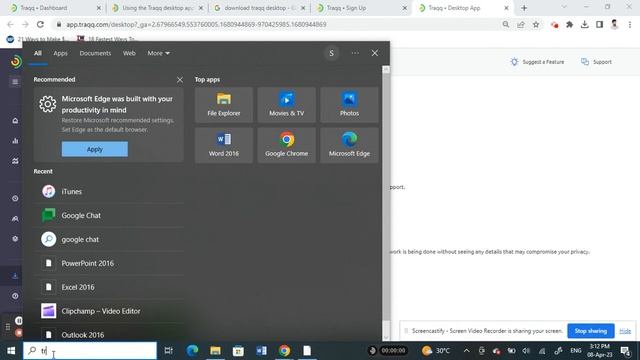The width and height of the screenshot is (640, 360).
Task: Bookmark this page with the star icon
Action: 536,24
